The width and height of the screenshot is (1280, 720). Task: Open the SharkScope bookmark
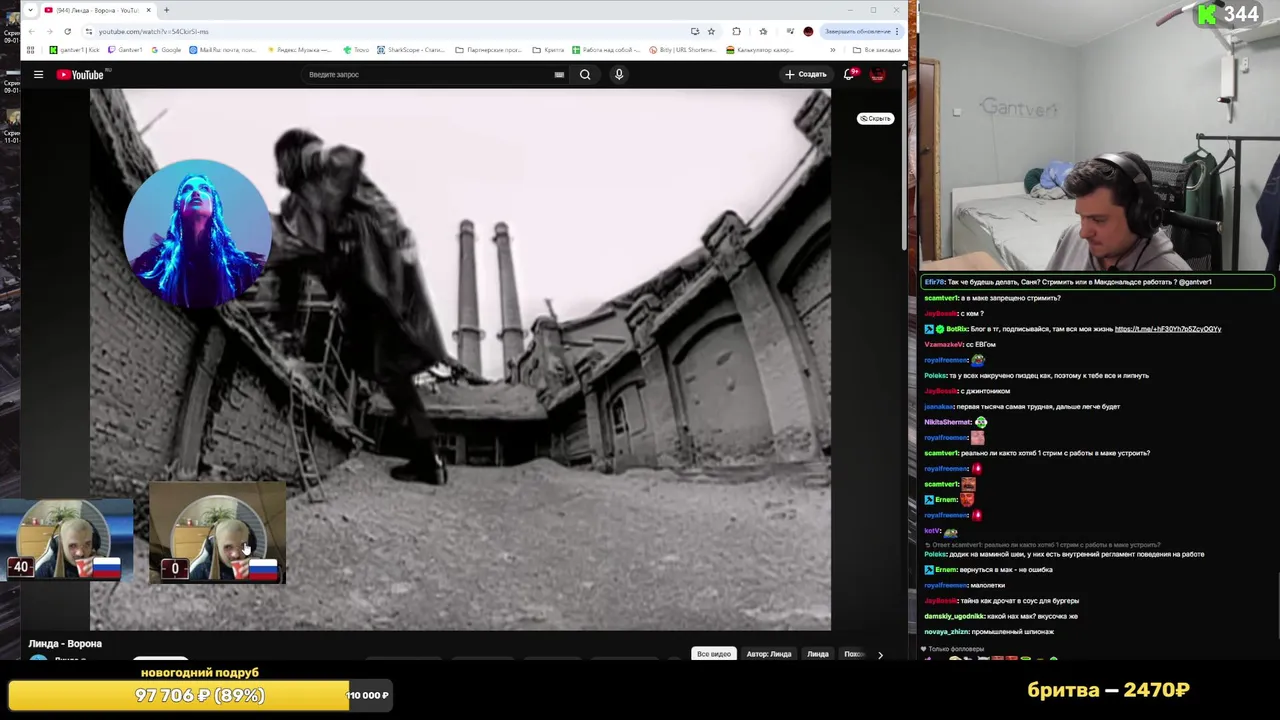pos(411,50)
